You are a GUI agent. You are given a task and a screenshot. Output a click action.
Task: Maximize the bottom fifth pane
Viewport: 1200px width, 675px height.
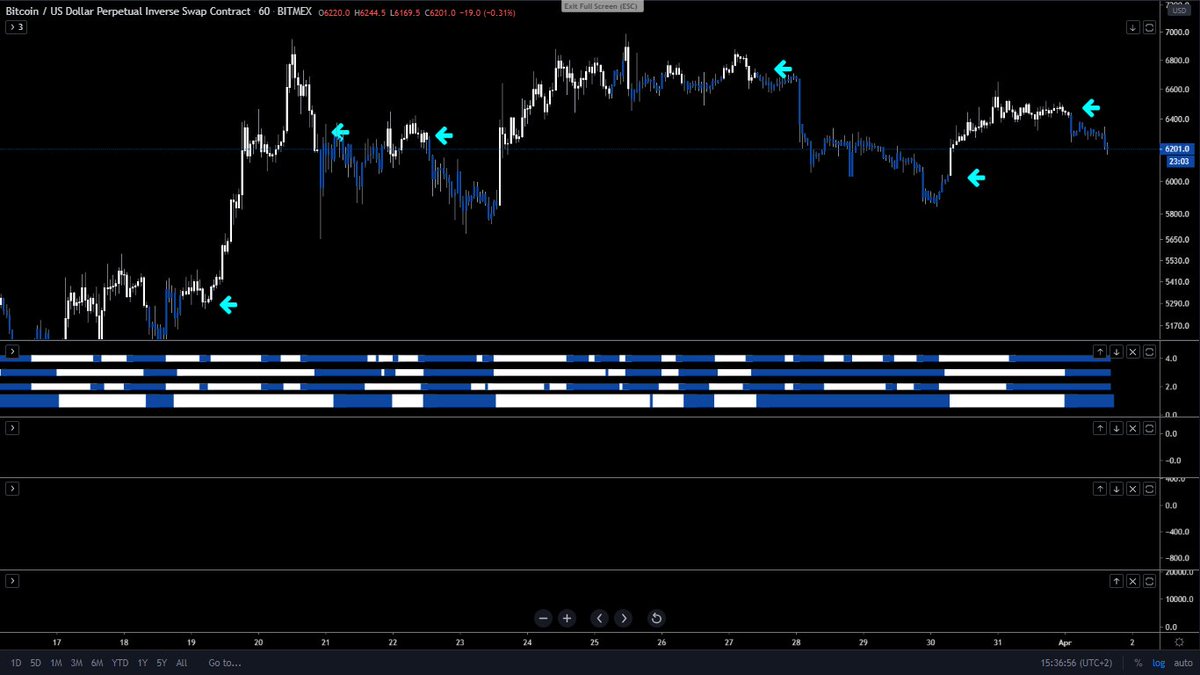coord(1148,581)
